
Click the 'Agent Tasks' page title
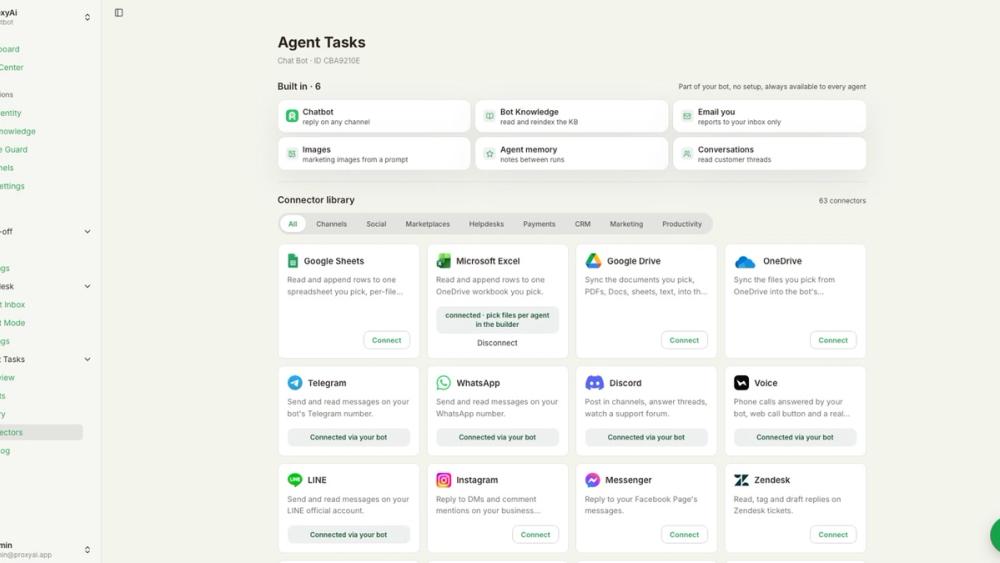[x=321, y=43]
